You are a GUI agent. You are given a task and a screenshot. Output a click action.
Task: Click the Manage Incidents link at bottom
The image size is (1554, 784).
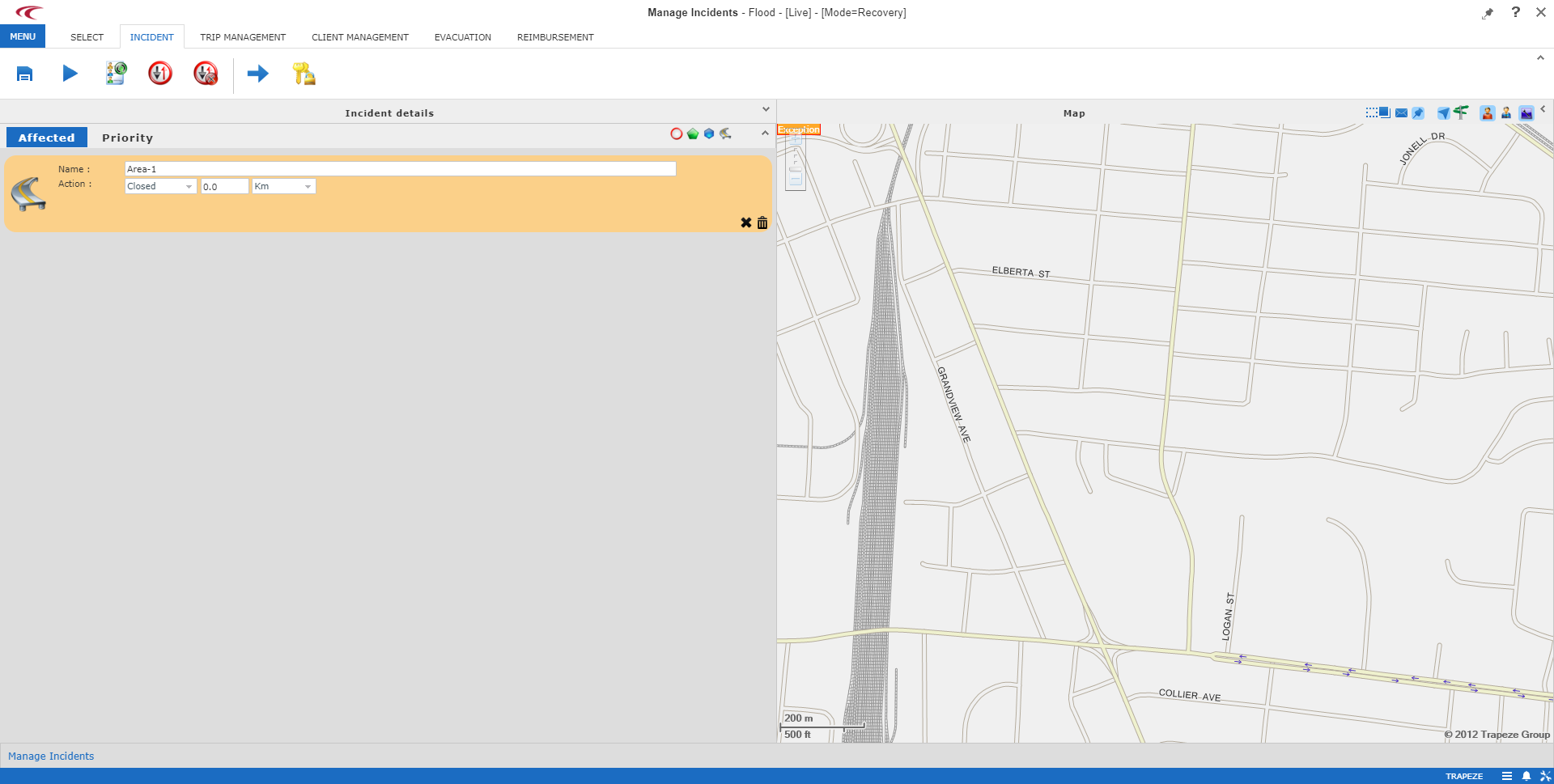(x=51, y=756)
